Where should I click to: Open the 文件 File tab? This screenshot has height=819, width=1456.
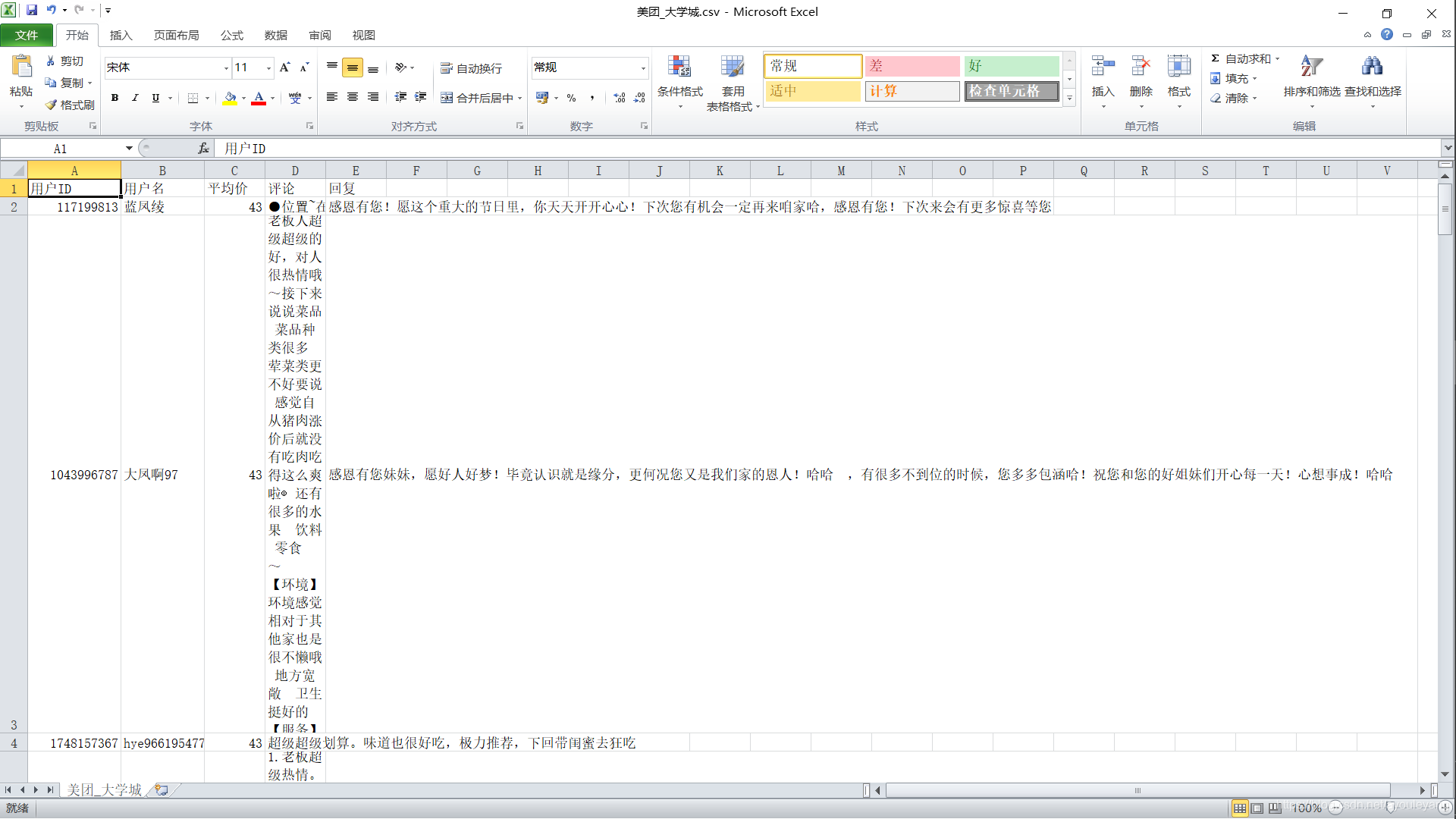27,35
